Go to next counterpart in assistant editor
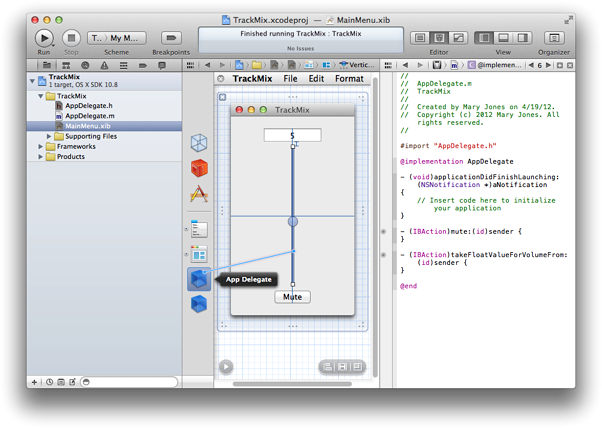The width and height of the screenshot is (602, 428). (x=549, y=65)
